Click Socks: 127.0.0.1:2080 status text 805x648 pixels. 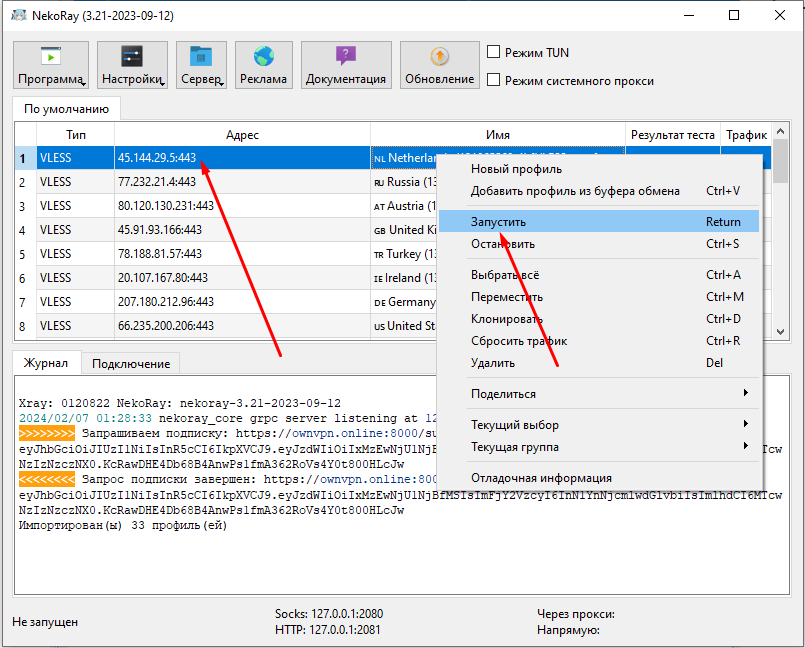click(329, 614)
